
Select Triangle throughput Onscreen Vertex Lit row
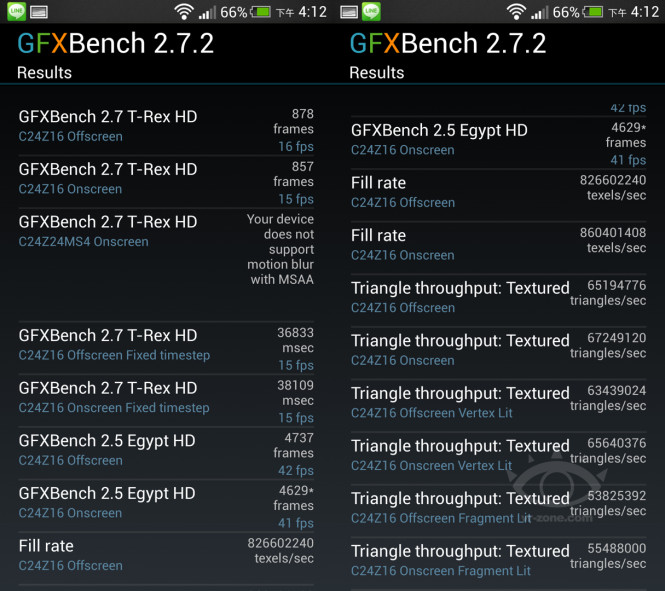click(499, 458)
